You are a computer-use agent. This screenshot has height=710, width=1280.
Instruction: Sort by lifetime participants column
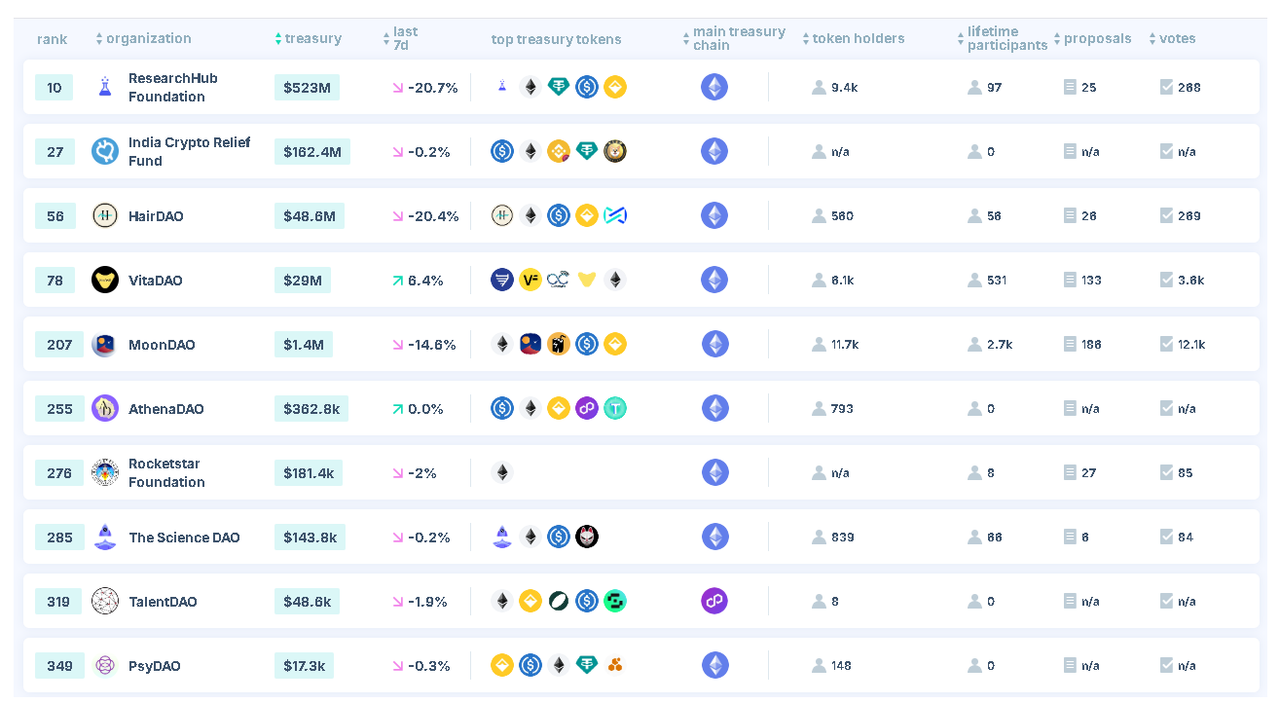coord(1002,38)
